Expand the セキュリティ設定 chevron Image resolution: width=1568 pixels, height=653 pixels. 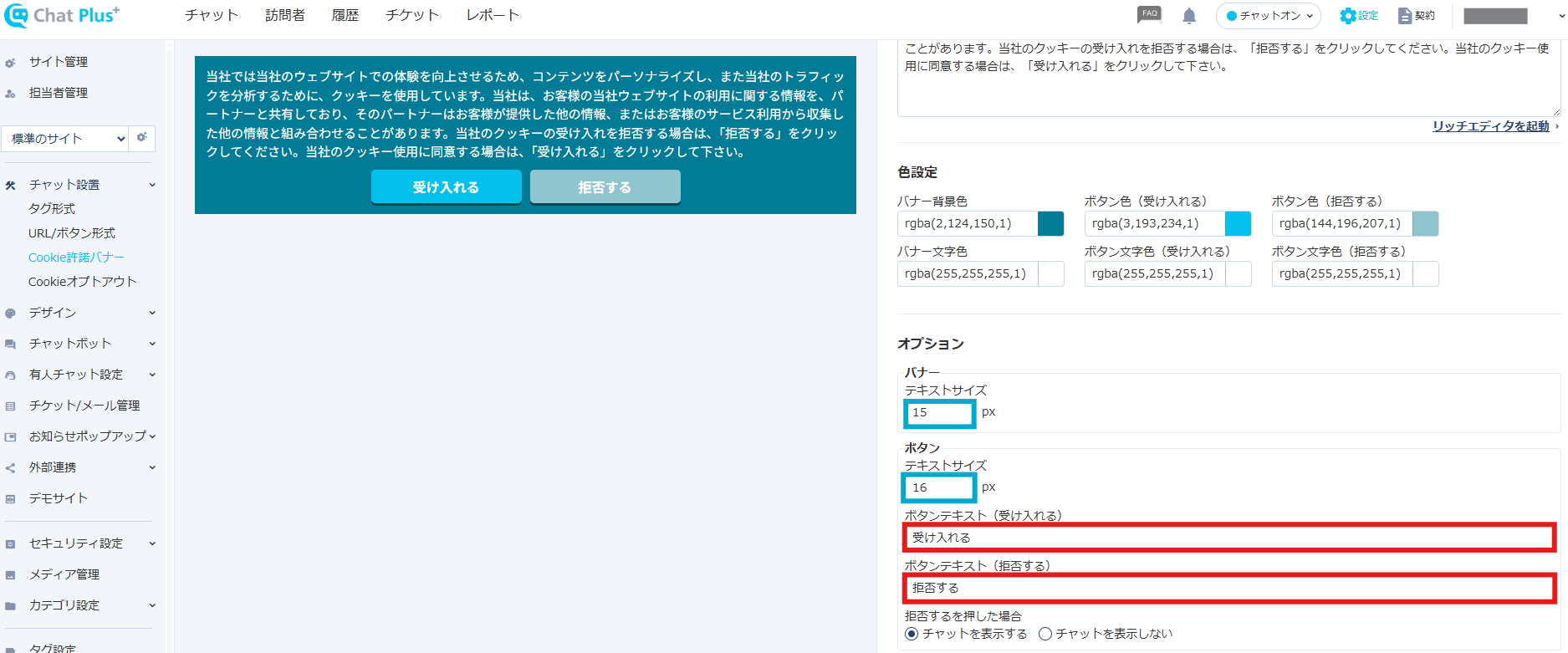point(152,543)
